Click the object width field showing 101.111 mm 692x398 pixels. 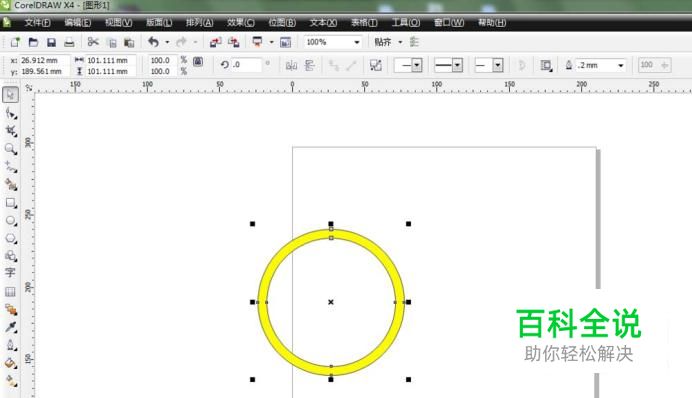pos(110,60)
